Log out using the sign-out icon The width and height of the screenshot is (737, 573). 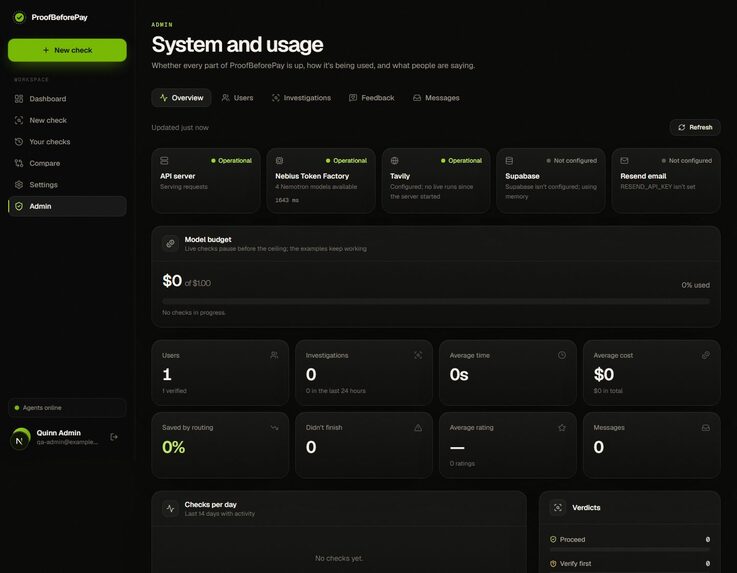114,437
